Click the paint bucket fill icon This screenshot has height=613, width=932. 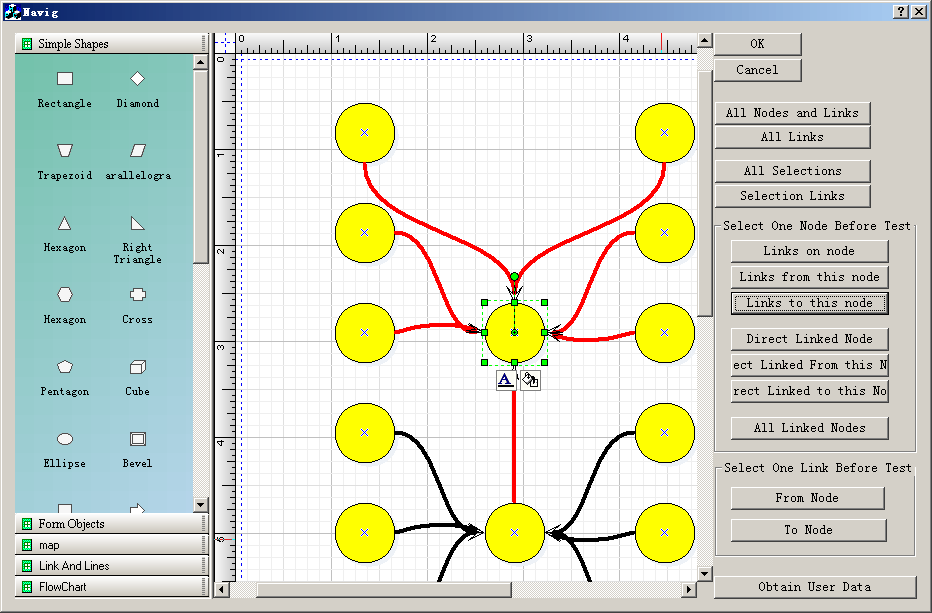pyautogui.click(x=530, y=380)
